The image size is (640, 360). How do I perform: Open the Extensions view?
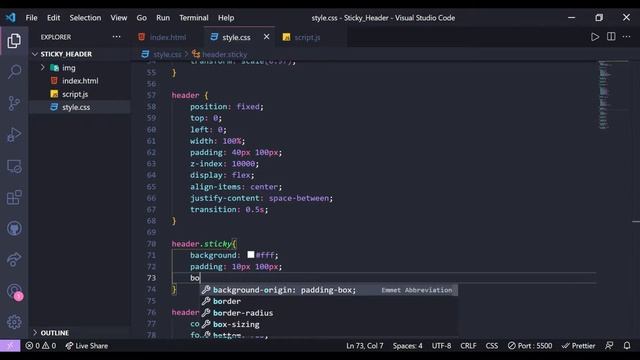click(14, 198)
